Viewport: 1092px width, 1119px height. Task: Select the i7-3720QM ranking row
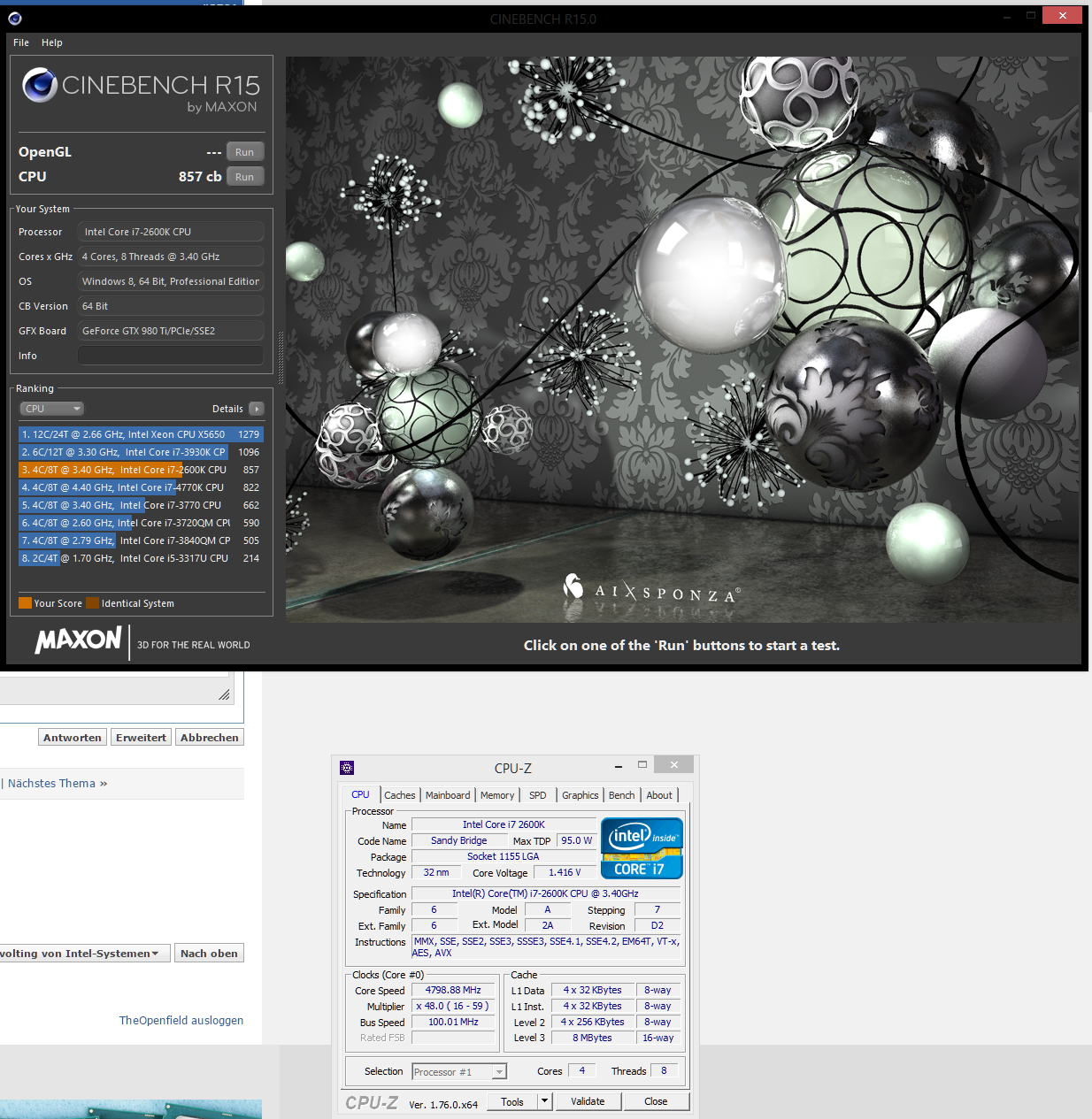tap(141, 523)
